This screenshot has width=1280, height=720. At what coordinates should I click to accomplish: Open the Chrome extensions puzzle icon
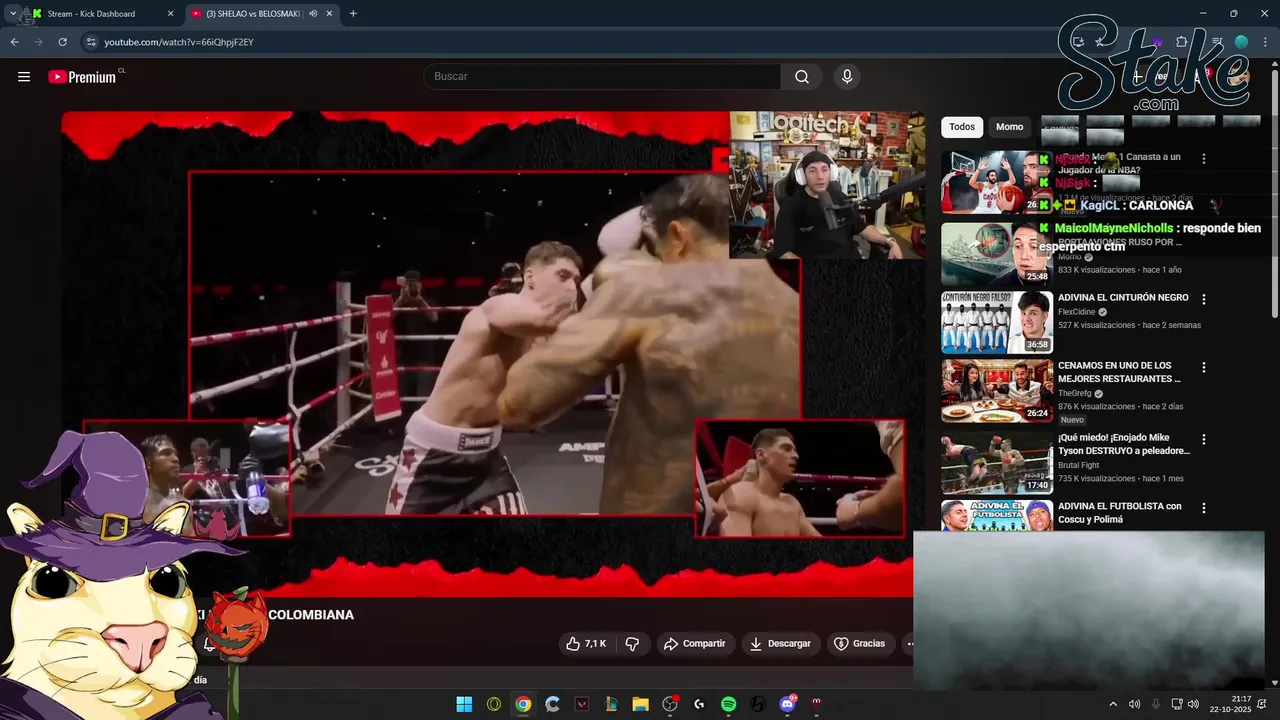point(1181,42)
